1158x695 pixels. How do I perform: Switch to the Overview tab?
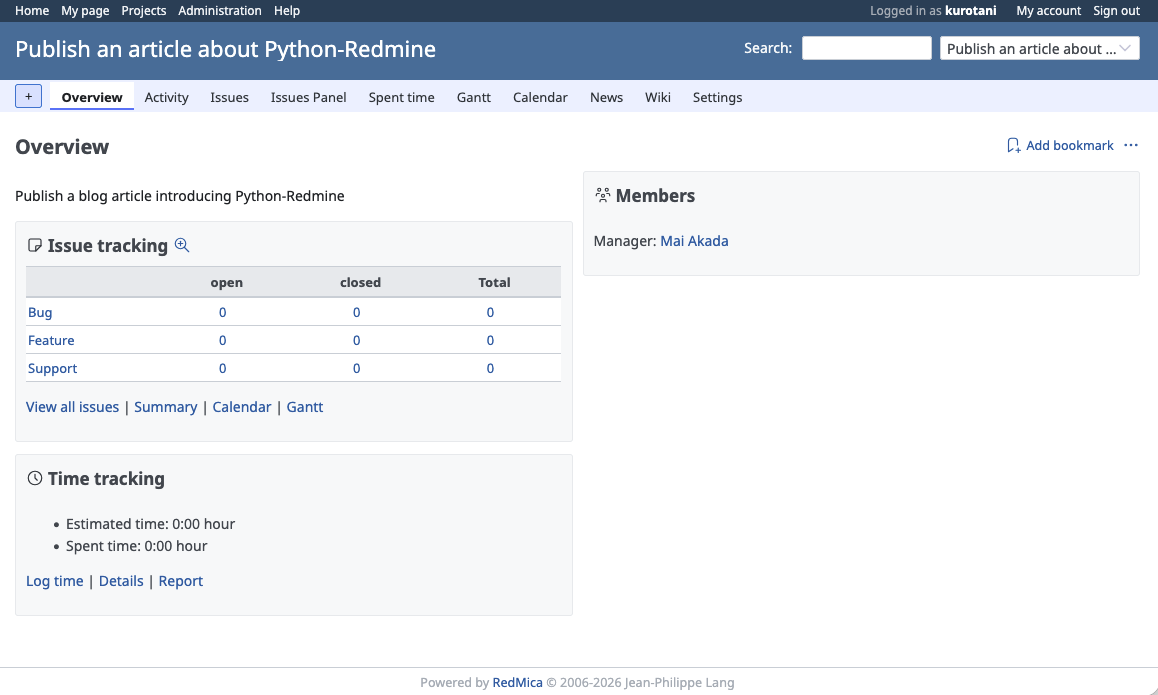[x=92, y=97]
